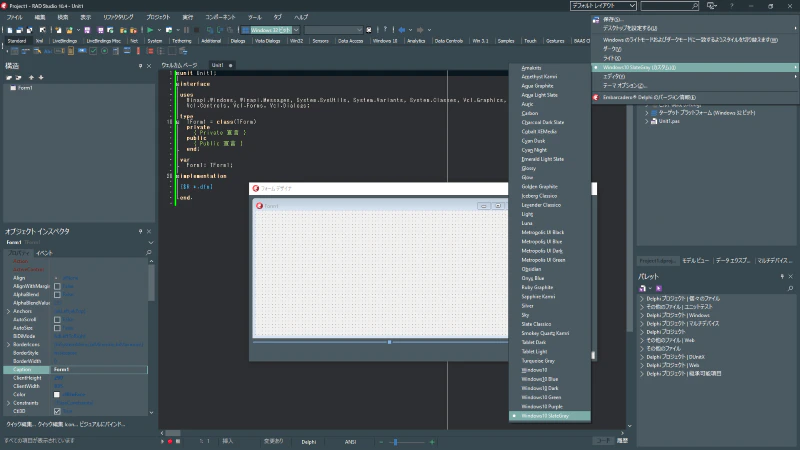The width and height of the screenshot is (800, 450).
Task: Click the zoom in plus button
Action: (432, 442)
